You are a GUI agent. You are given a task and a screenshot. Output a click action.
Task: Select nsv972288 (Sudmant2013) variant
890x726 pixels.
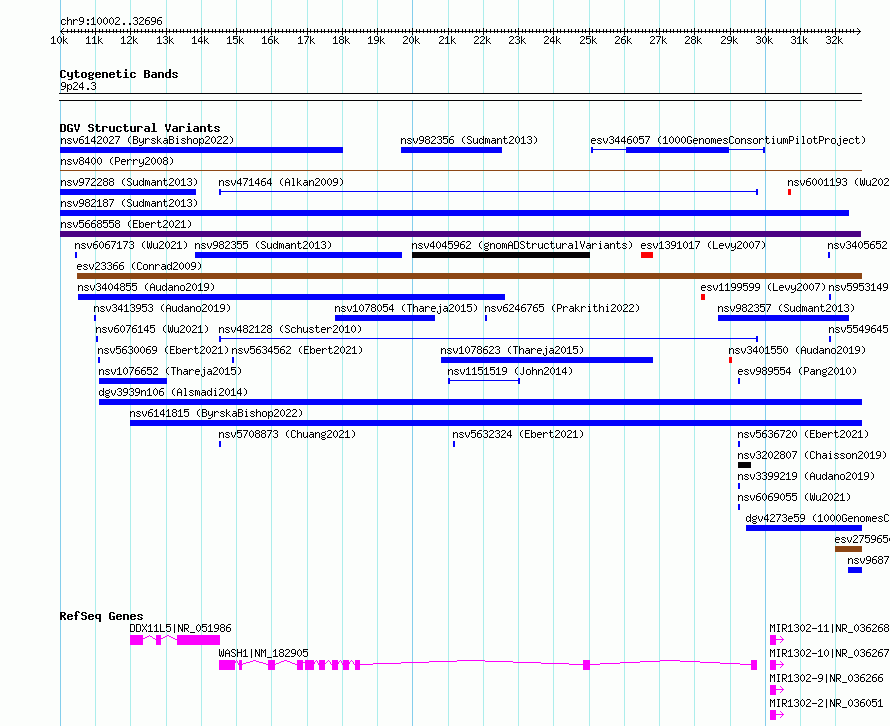[128, 192]
